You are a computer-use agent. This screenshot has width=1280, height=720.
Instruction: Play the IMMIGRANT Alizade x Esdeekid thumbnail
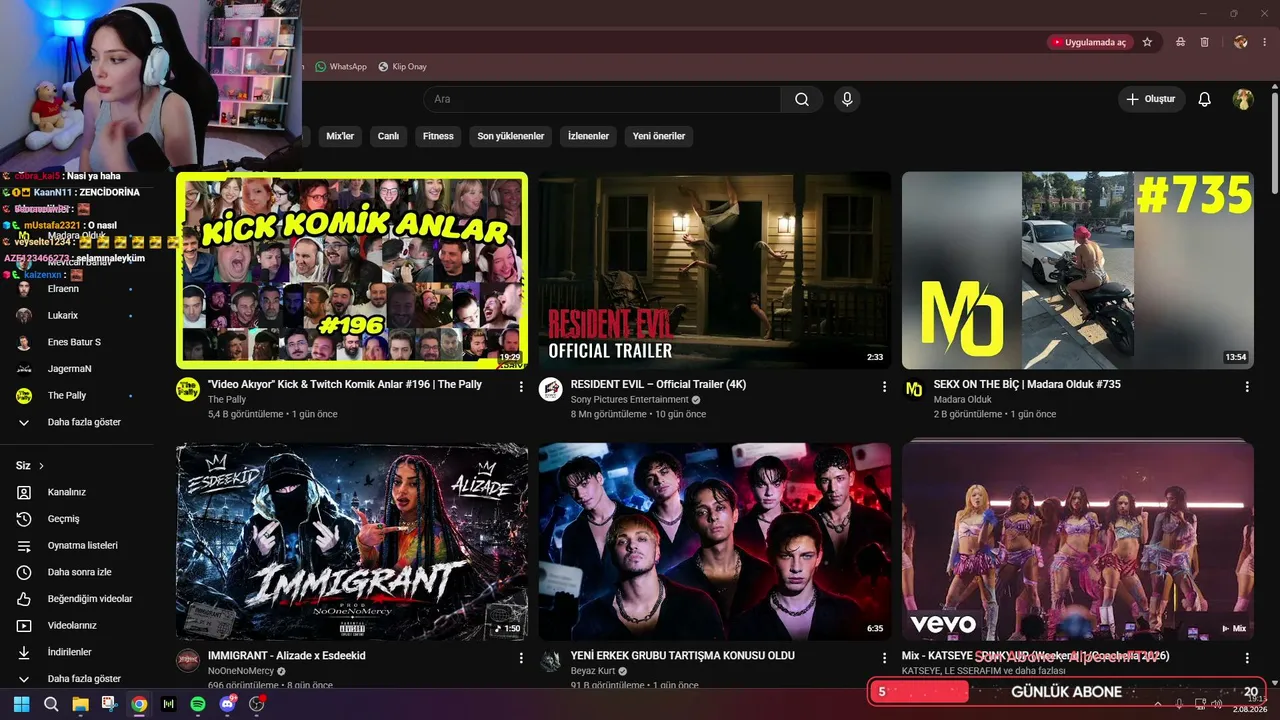coord(352,541)
